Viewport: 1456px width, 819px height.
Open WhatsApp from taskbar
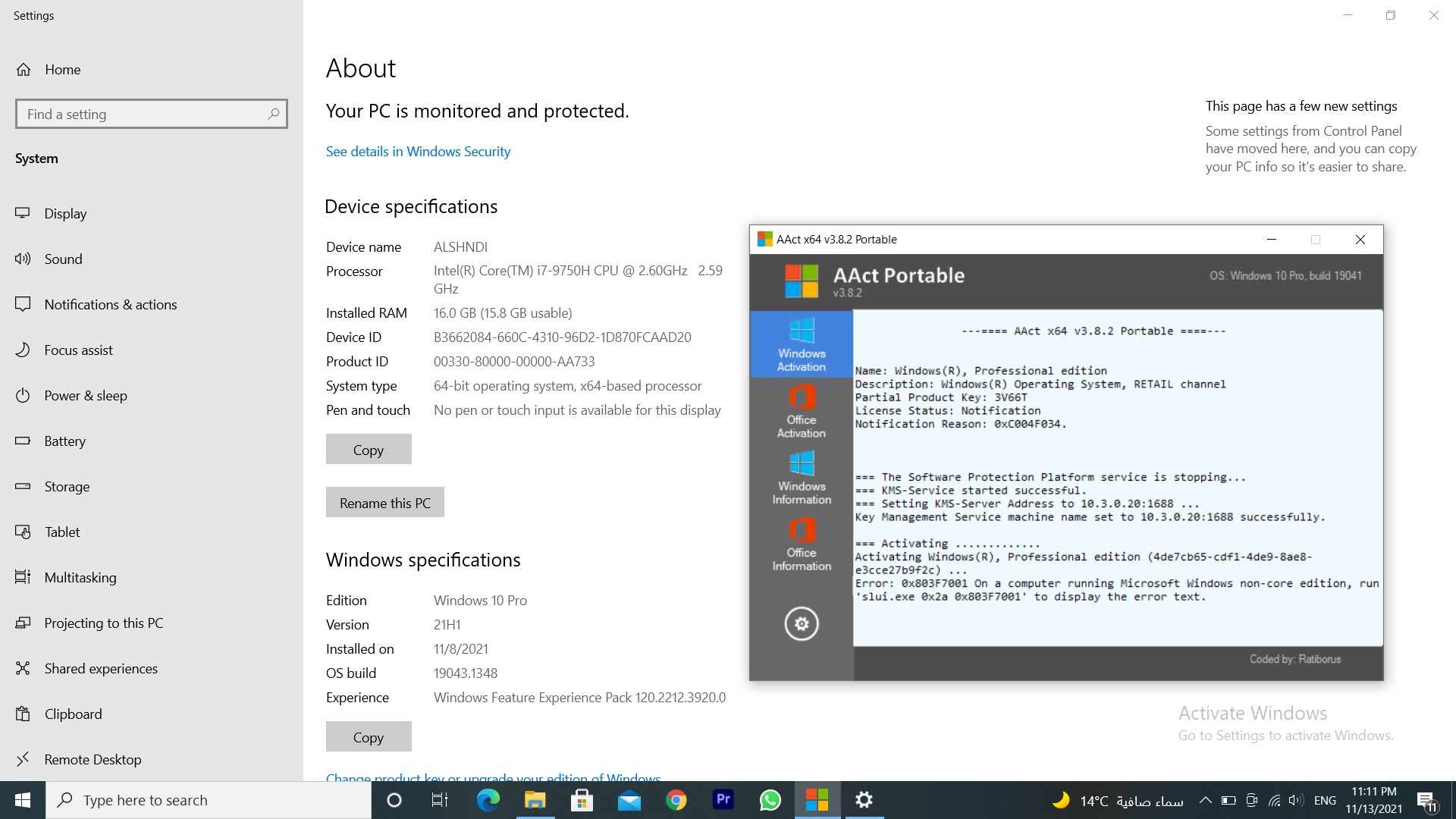770,800
